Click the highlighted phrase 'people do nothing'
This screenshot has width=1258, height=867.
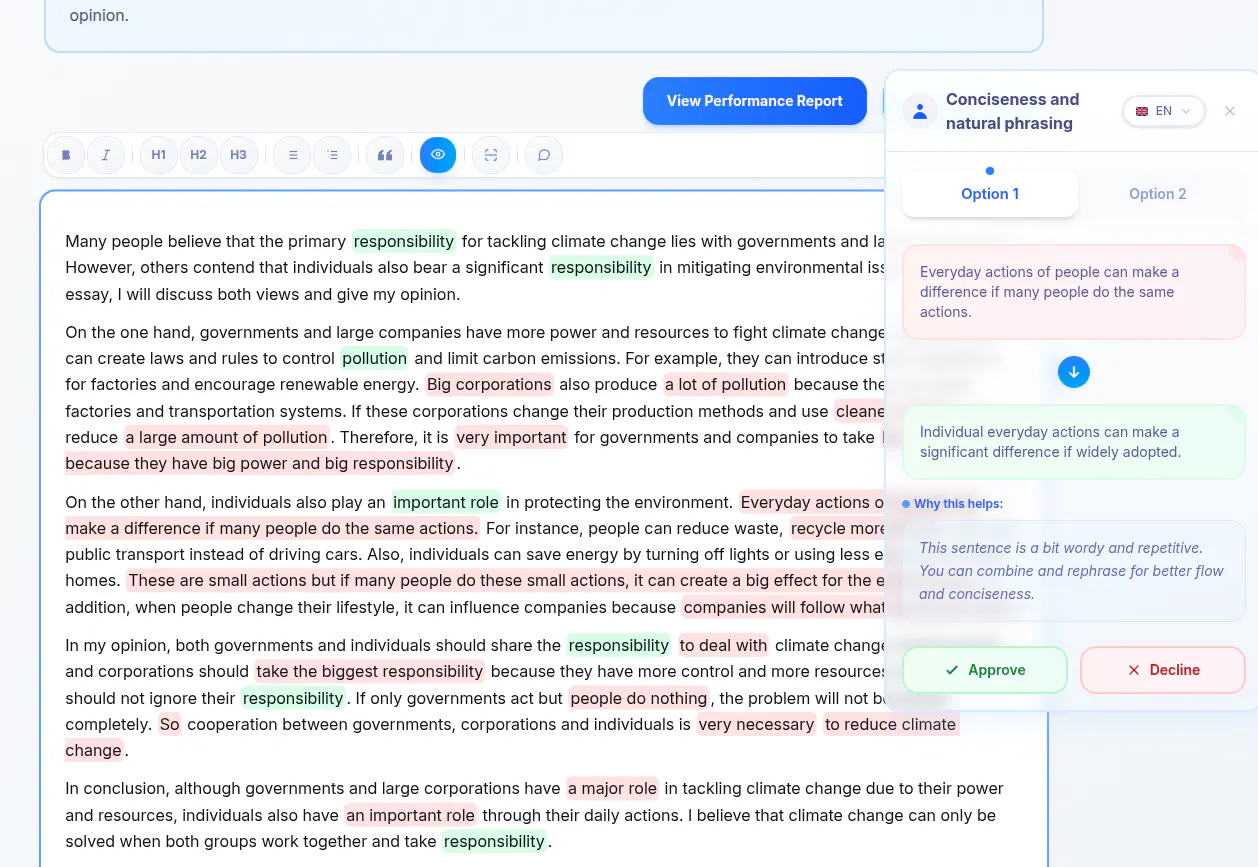coord(639,698)
